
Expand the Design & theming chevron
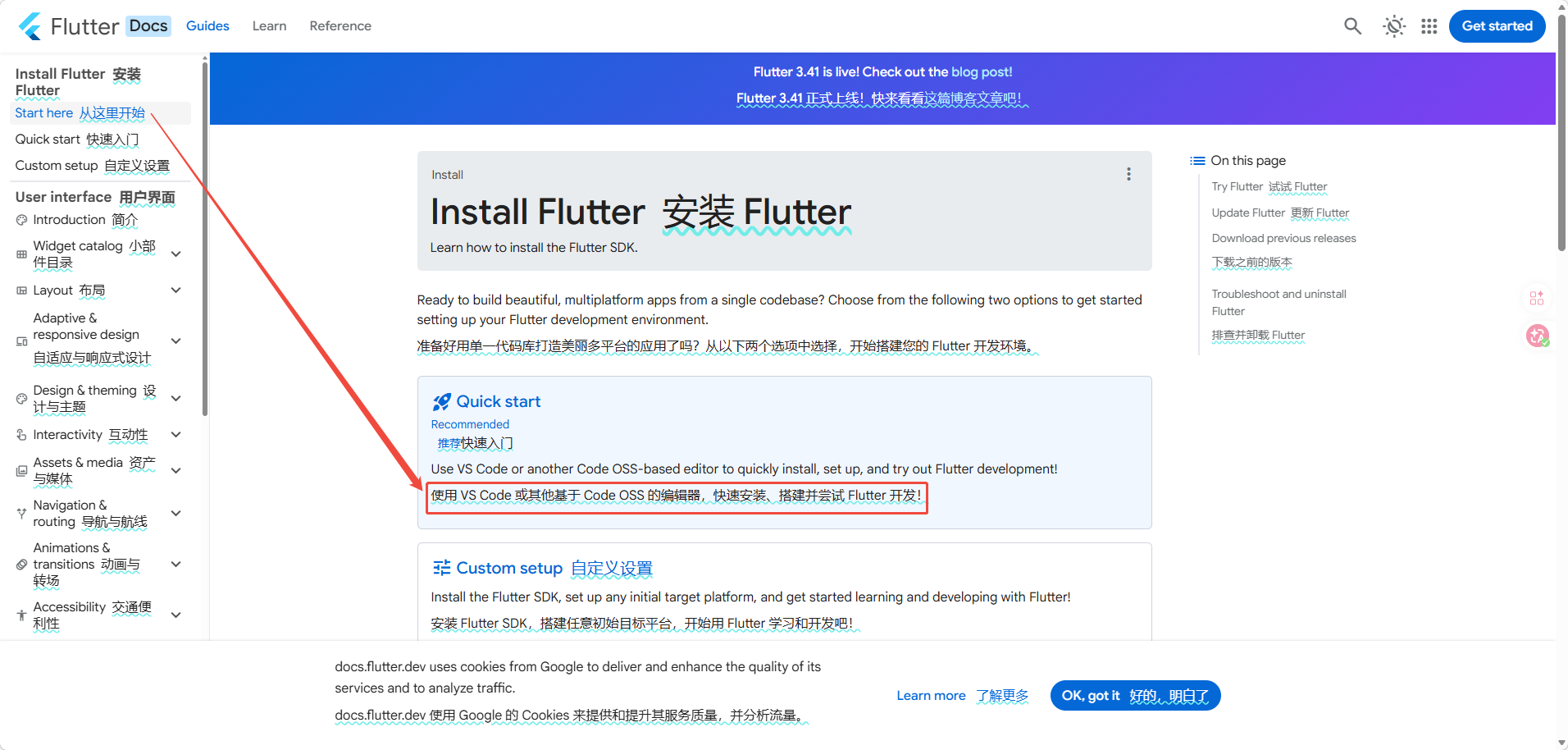[x=175, y=399]
